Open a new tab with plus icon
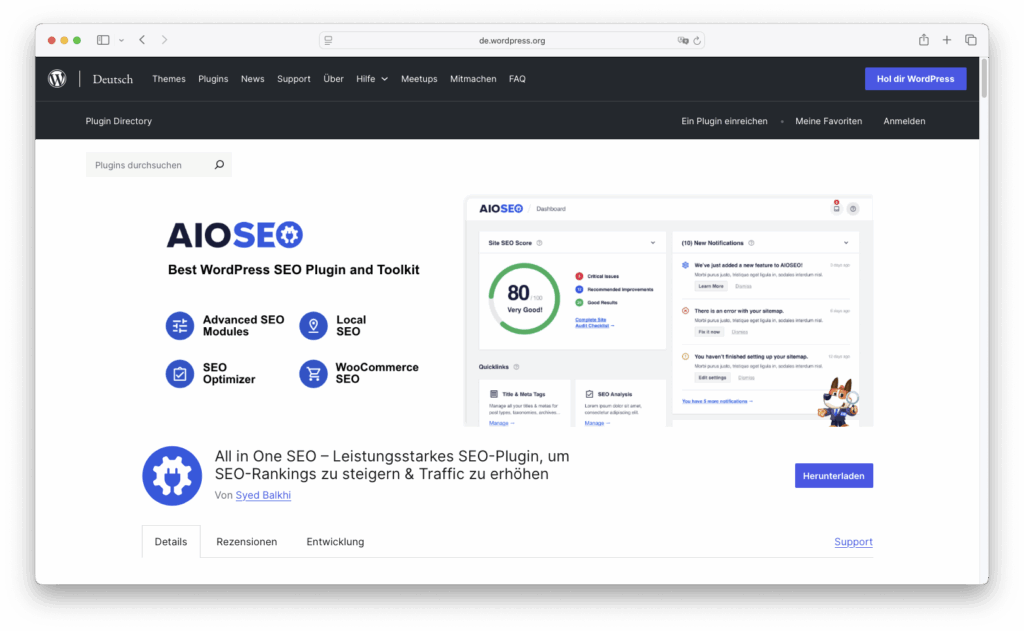The height and width of the screenshot is (631, 1024). click(946, 40)
